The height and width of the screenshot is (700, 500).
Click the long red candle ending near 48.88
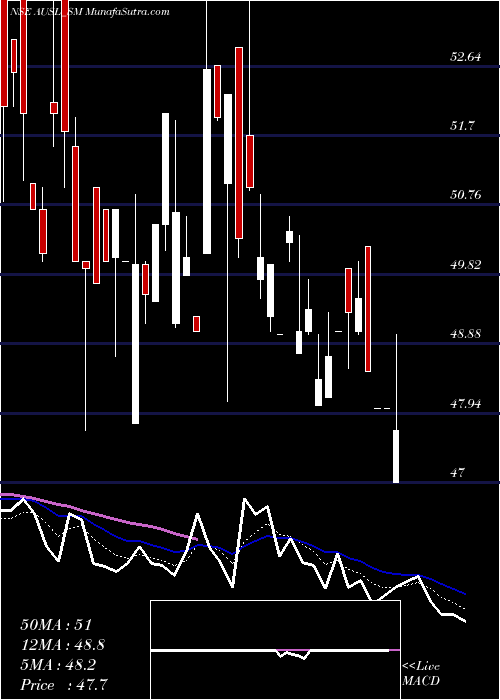[x=368, y=309]
